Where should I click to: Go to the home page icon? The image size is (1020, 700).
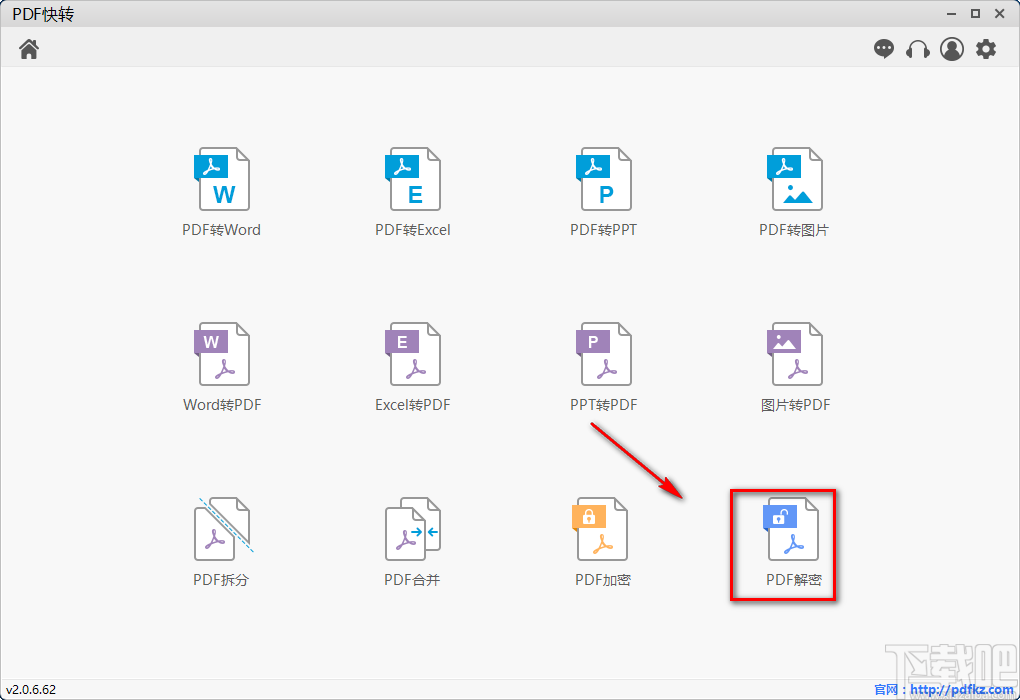click(29, 49)
